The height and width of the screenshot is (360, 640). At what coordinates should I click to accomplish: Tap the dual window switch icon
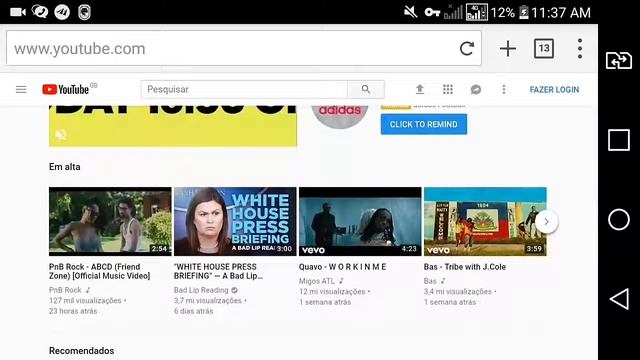[x=619, y=60]
